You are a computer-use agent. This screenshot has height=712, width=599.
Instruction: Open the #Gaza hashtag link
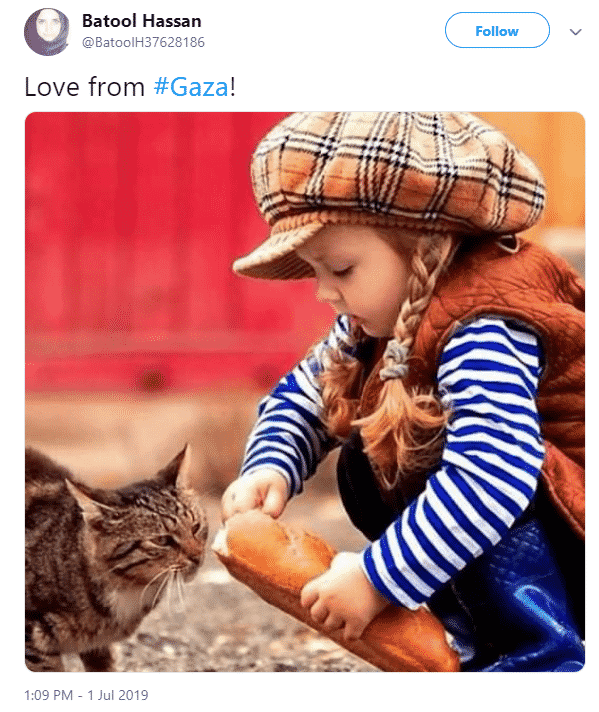pos(191,87)
